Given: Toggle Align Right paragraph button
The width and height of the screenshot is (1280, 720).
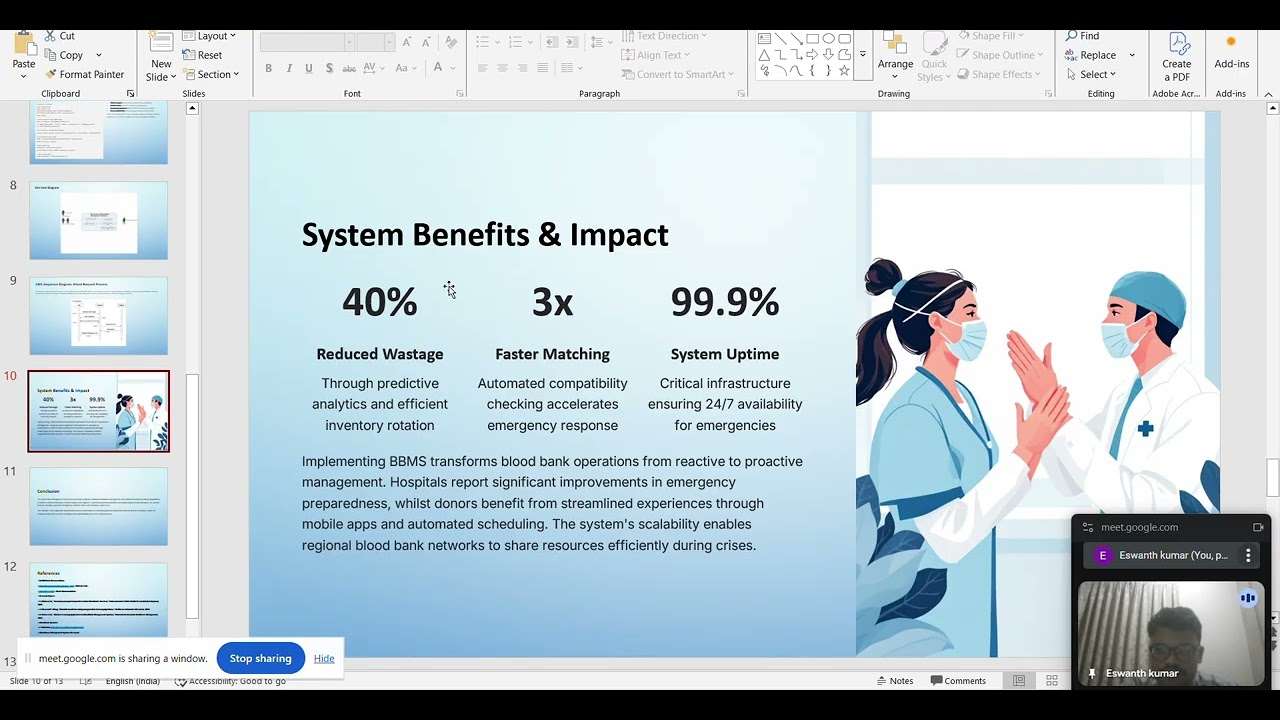Looking at the screenshot, I should click(522, 68).
